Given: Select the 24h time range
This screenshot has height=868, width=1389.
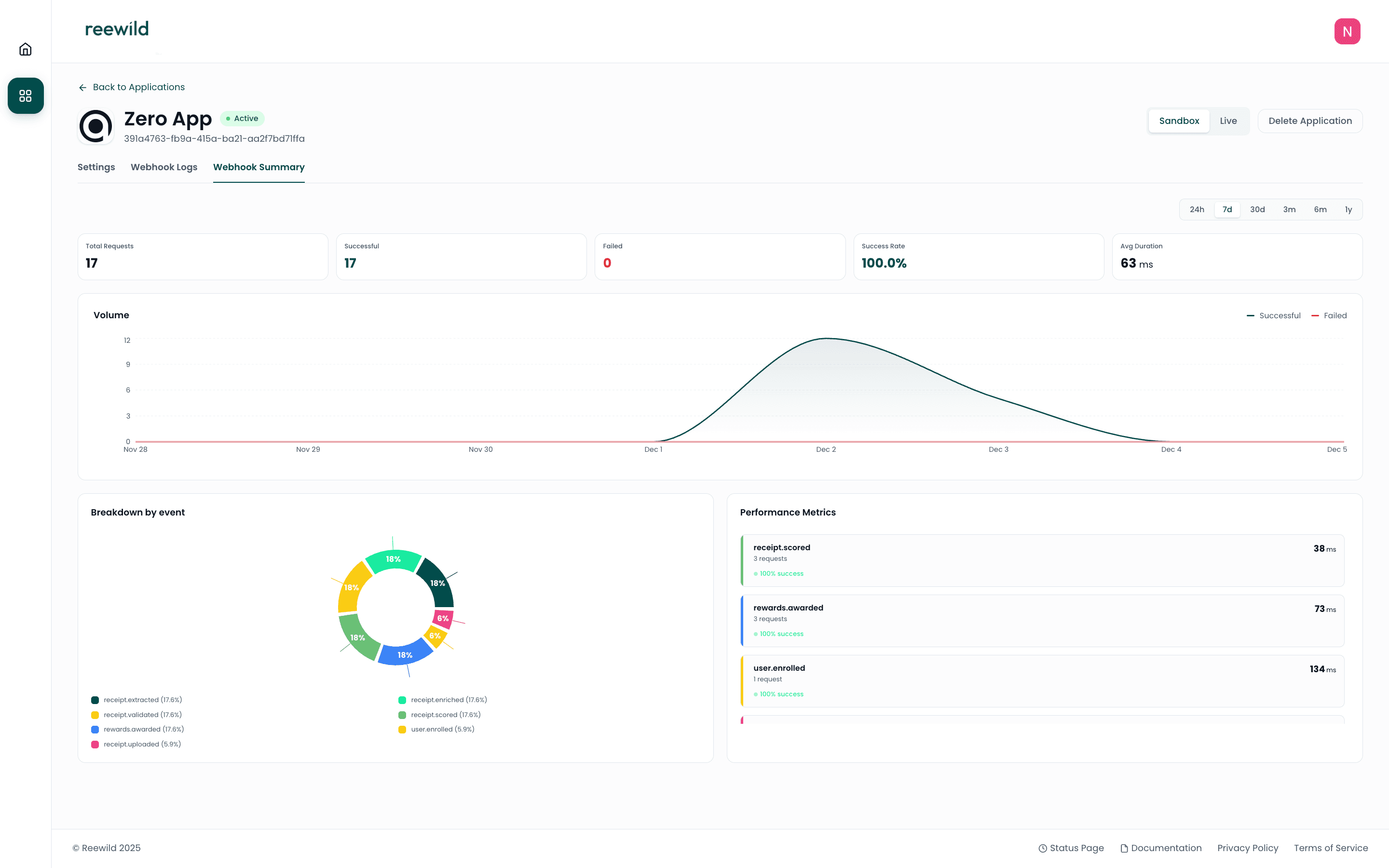Looking at the screenshot, I should (1198, 210).
